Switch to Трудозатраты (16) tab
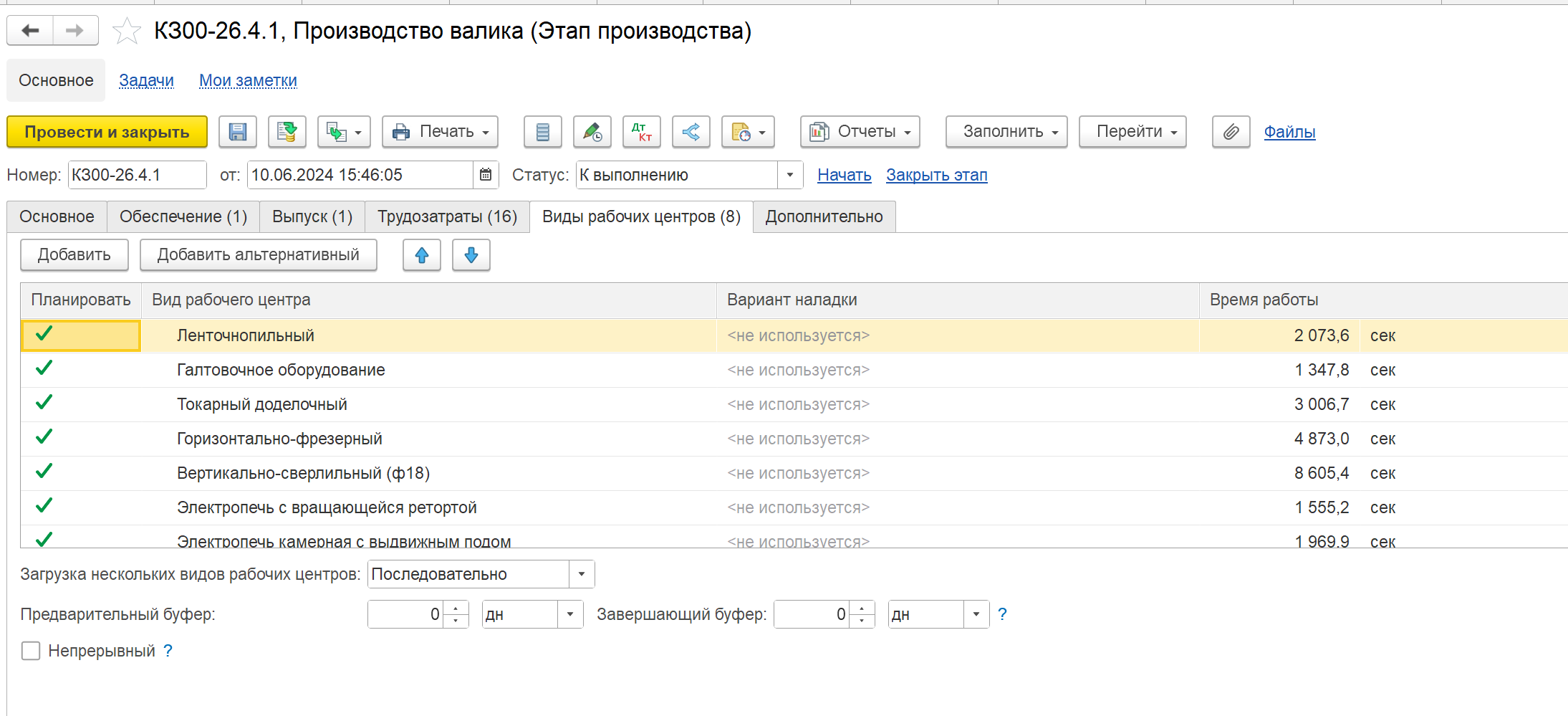This screenshot has width=1568, height=716. pos(447,216)
